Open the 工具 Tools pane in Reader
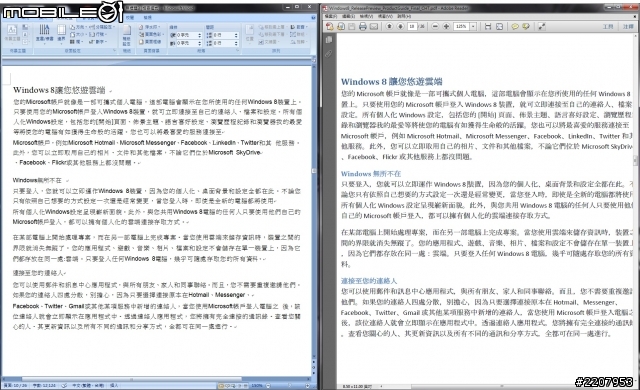Screen dimensions: 640x390 point(608,27)
